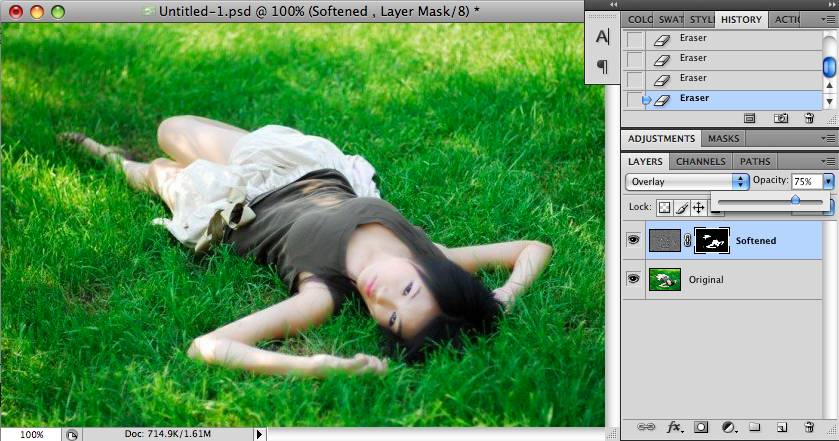Select the Original layer name
This screenshot has width=839, height=441.
point(706,279)
